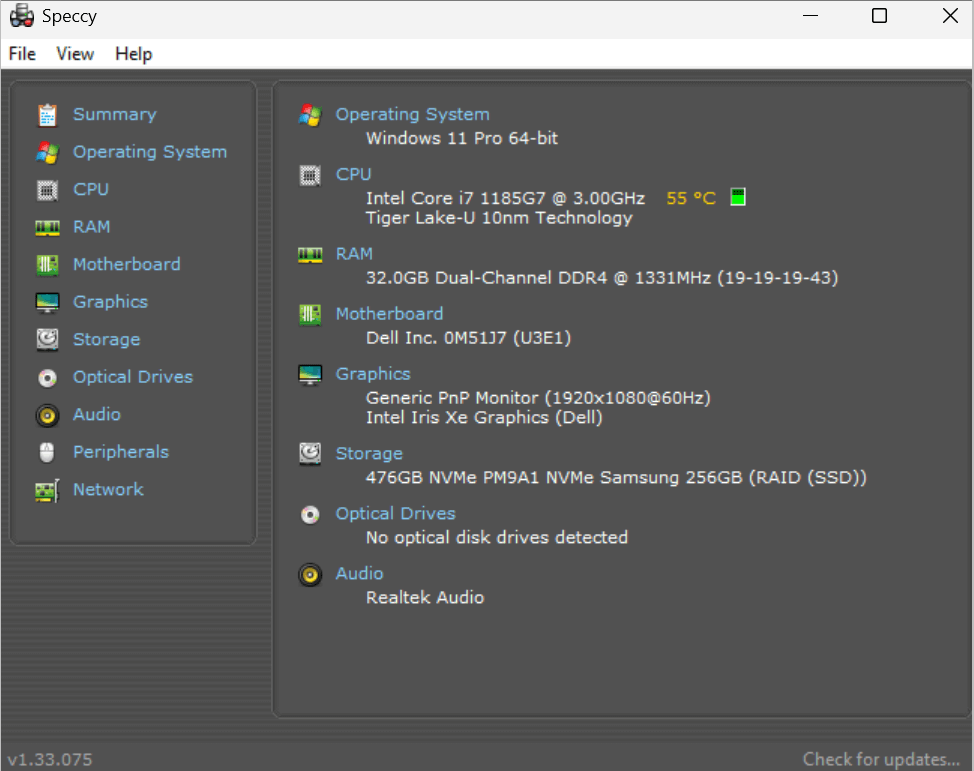Open the File menu
974x771 pixels.
tap(22, 54)
